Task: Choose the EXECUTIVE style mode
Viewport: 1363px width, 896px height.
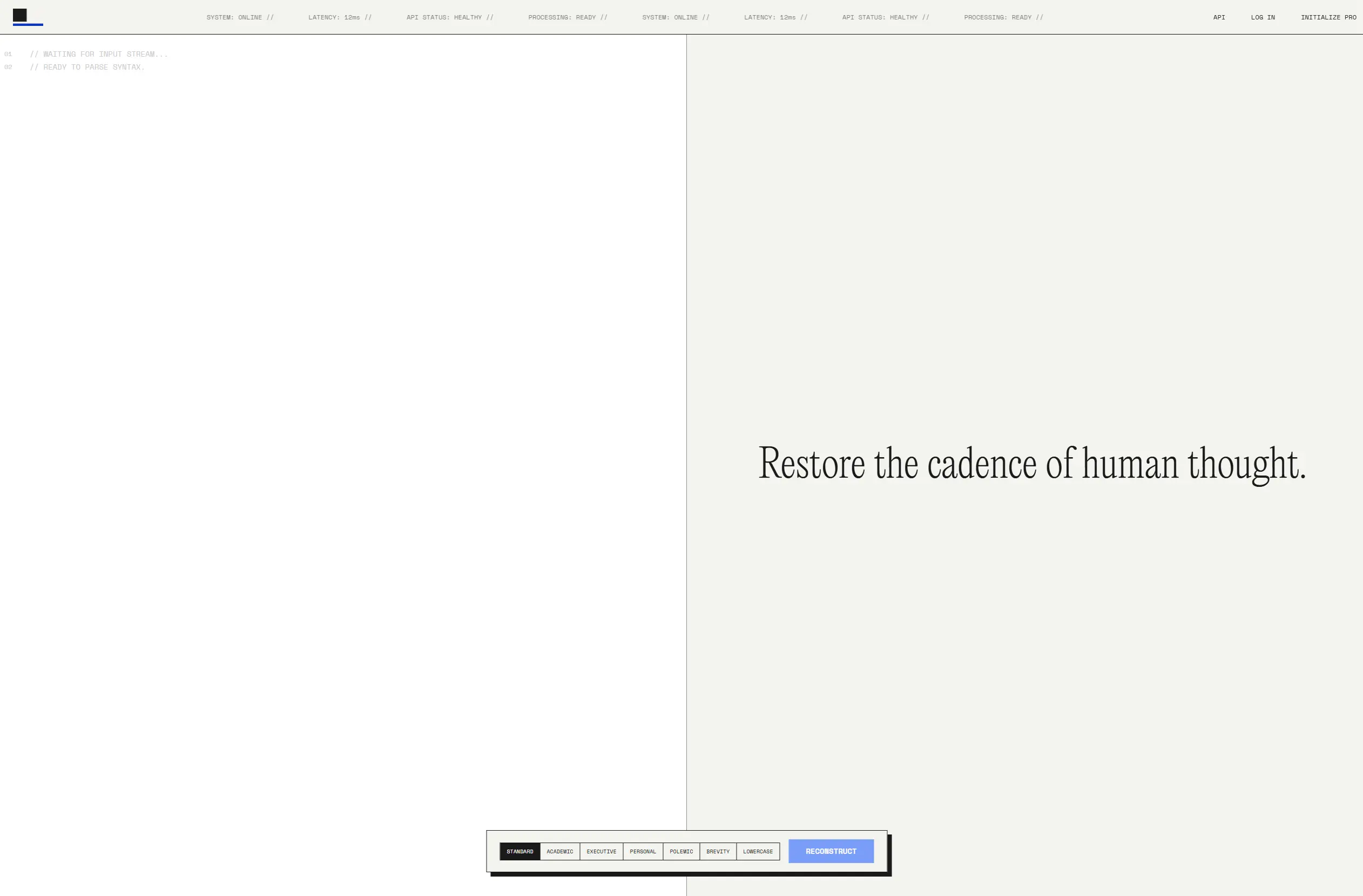Action: coord(600,851)
